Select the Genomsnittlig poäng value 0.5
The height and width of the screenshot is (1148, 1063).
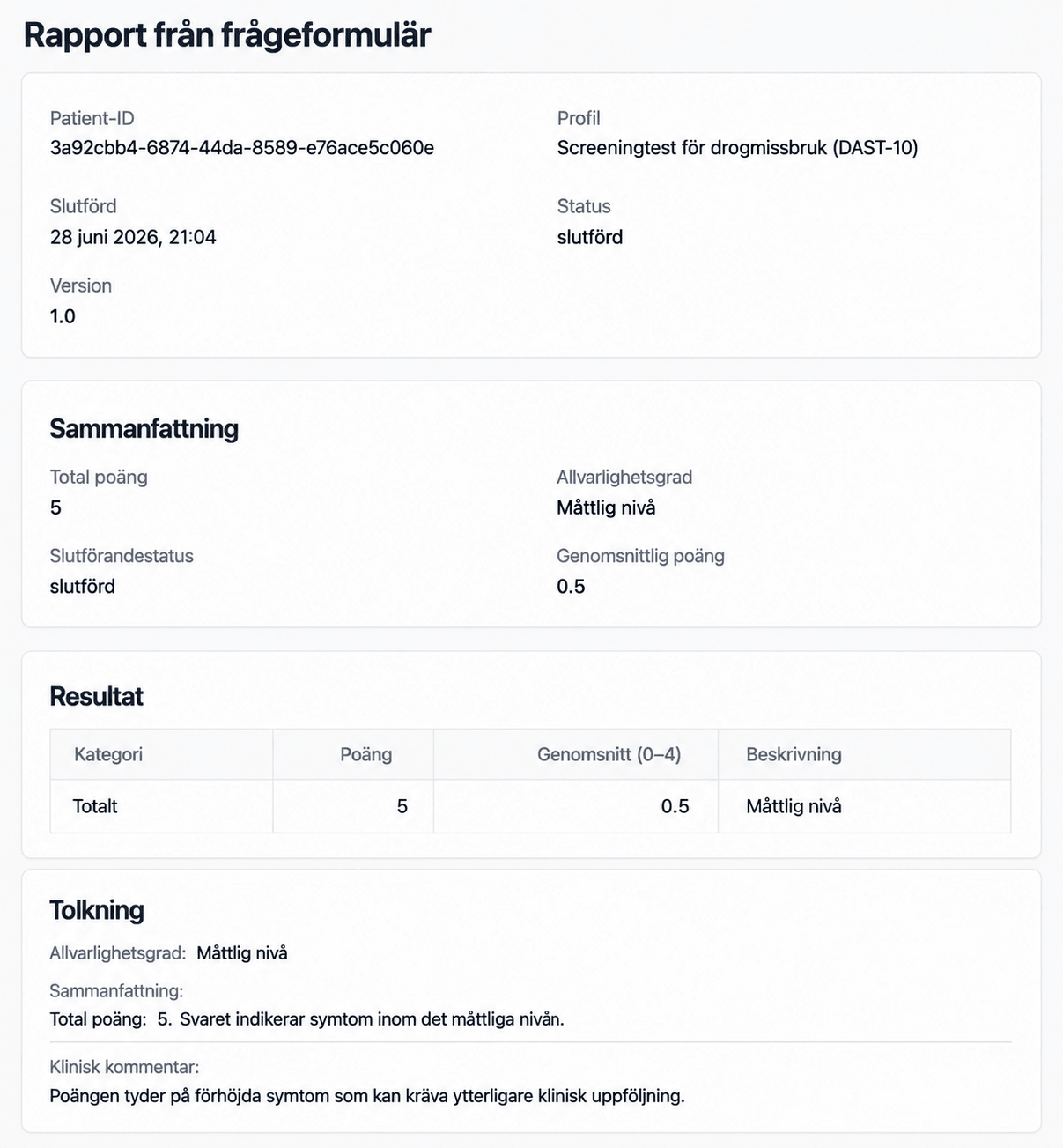pyautogui.click(x=571, y=587)
